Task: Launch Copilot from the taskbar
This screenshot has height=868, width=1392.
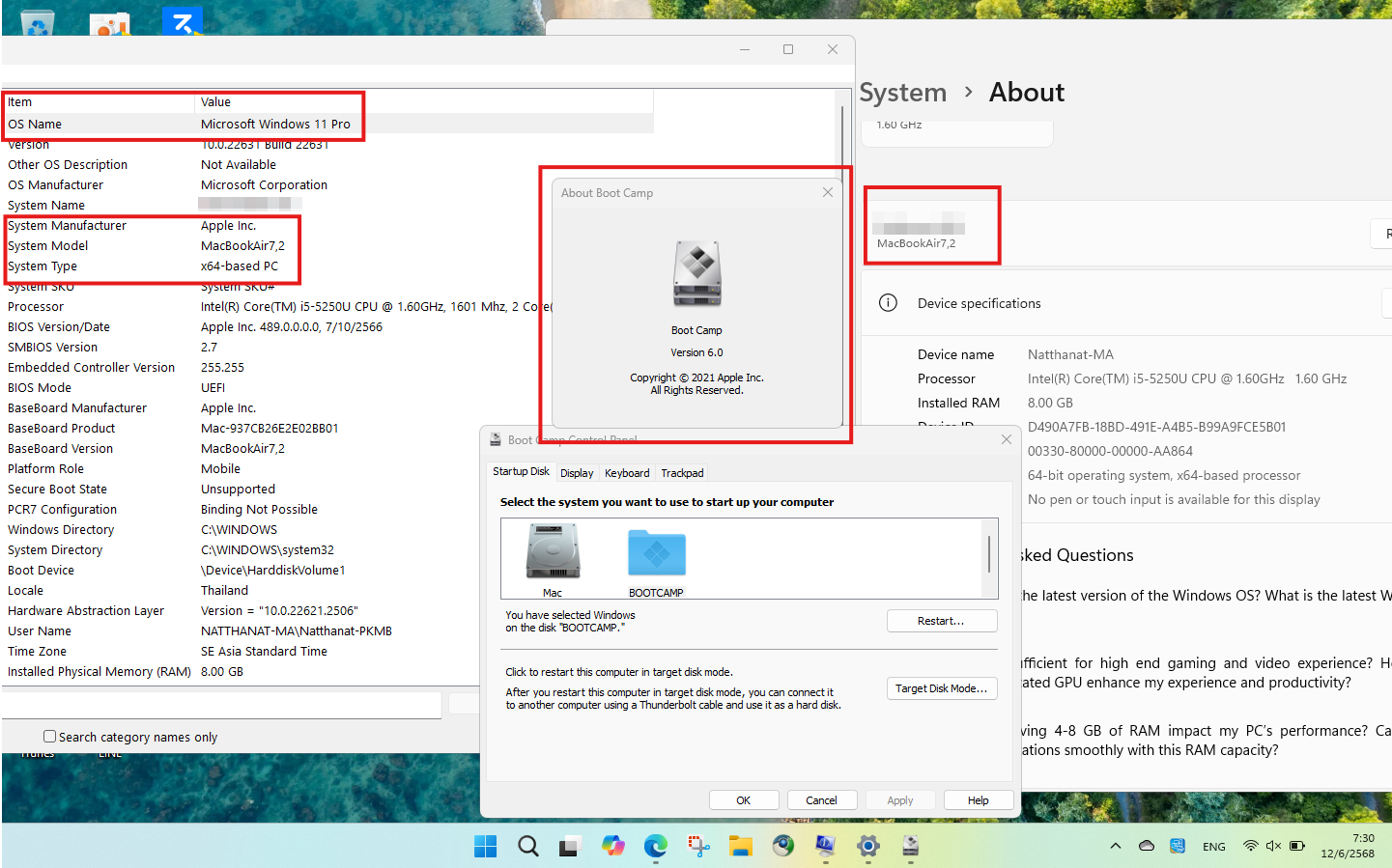Action: point(612,847)
